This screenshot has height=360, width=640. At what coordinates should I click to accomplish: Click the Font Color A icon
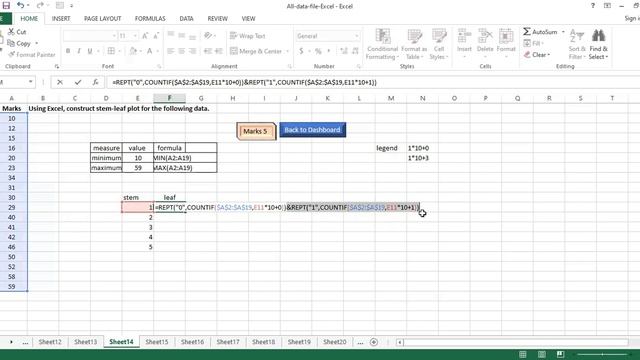[x=149, y=51]
